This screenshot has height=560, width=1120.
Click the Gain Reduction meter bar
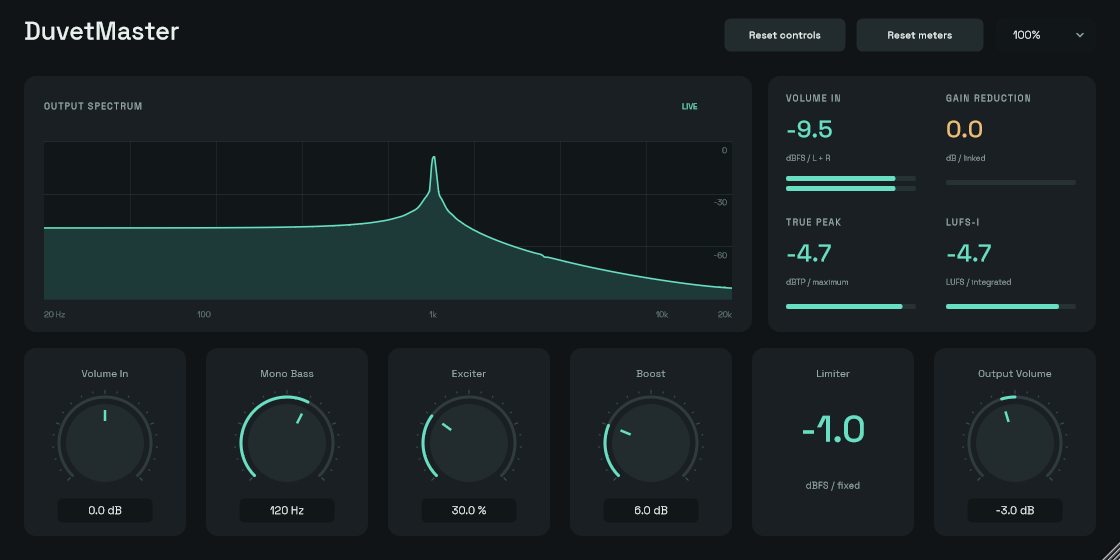coord(1011,183)
